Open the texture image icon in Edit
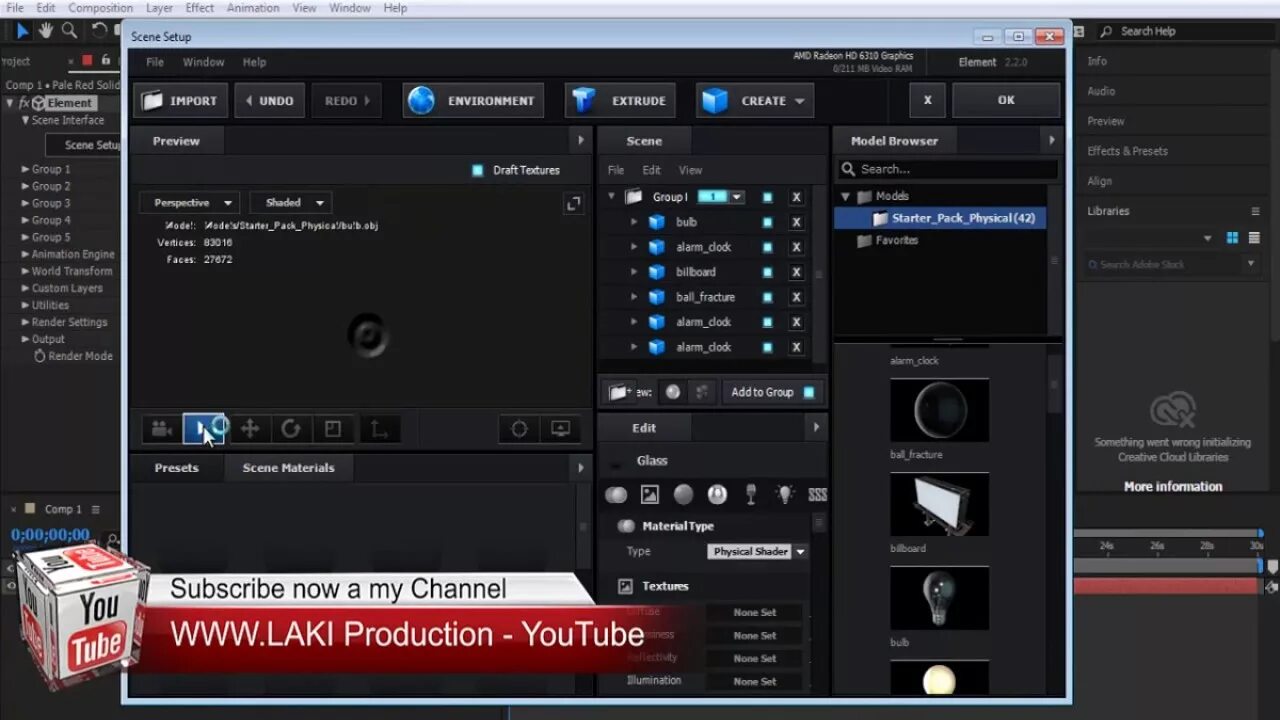Viewport: 1280px width, 720px height. pyautogui.click(x=650, y=494)
